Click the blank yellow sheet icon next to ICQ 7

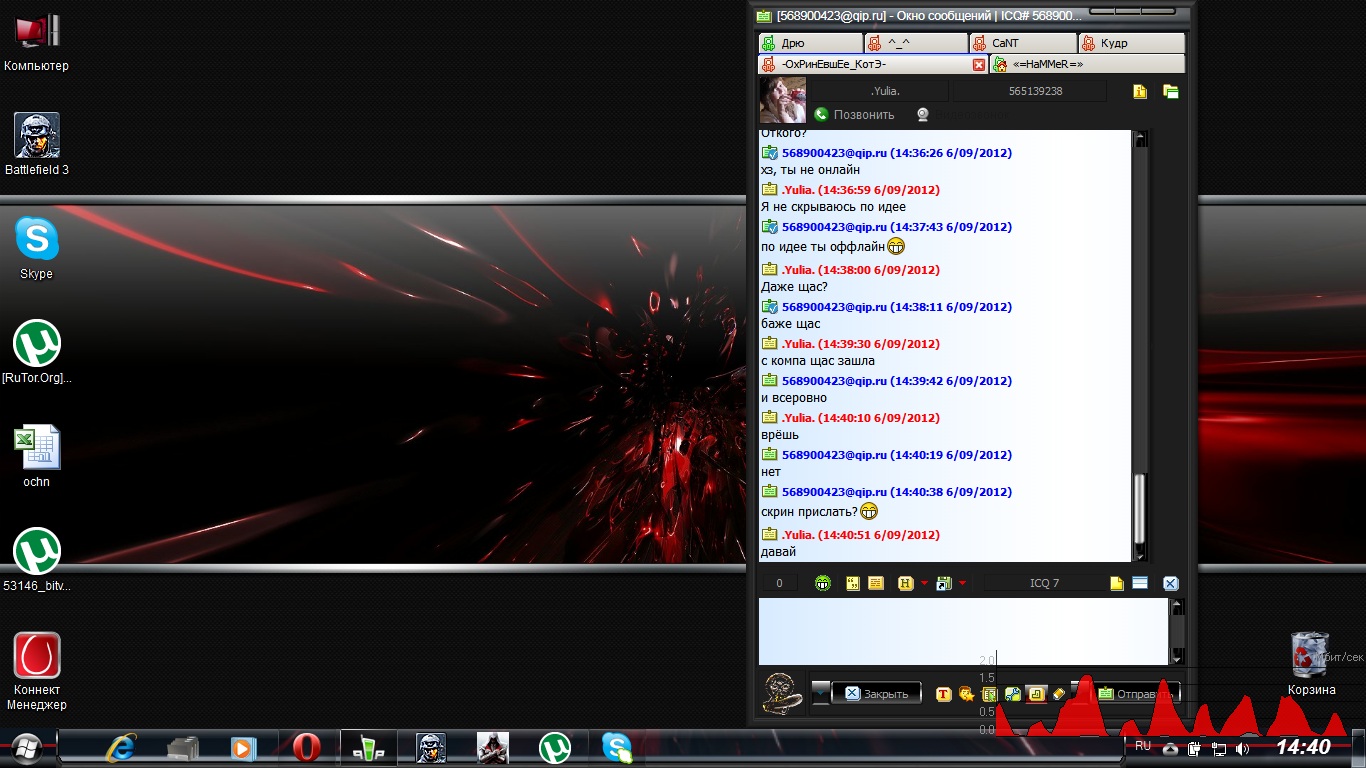[x=1117, y=584]
